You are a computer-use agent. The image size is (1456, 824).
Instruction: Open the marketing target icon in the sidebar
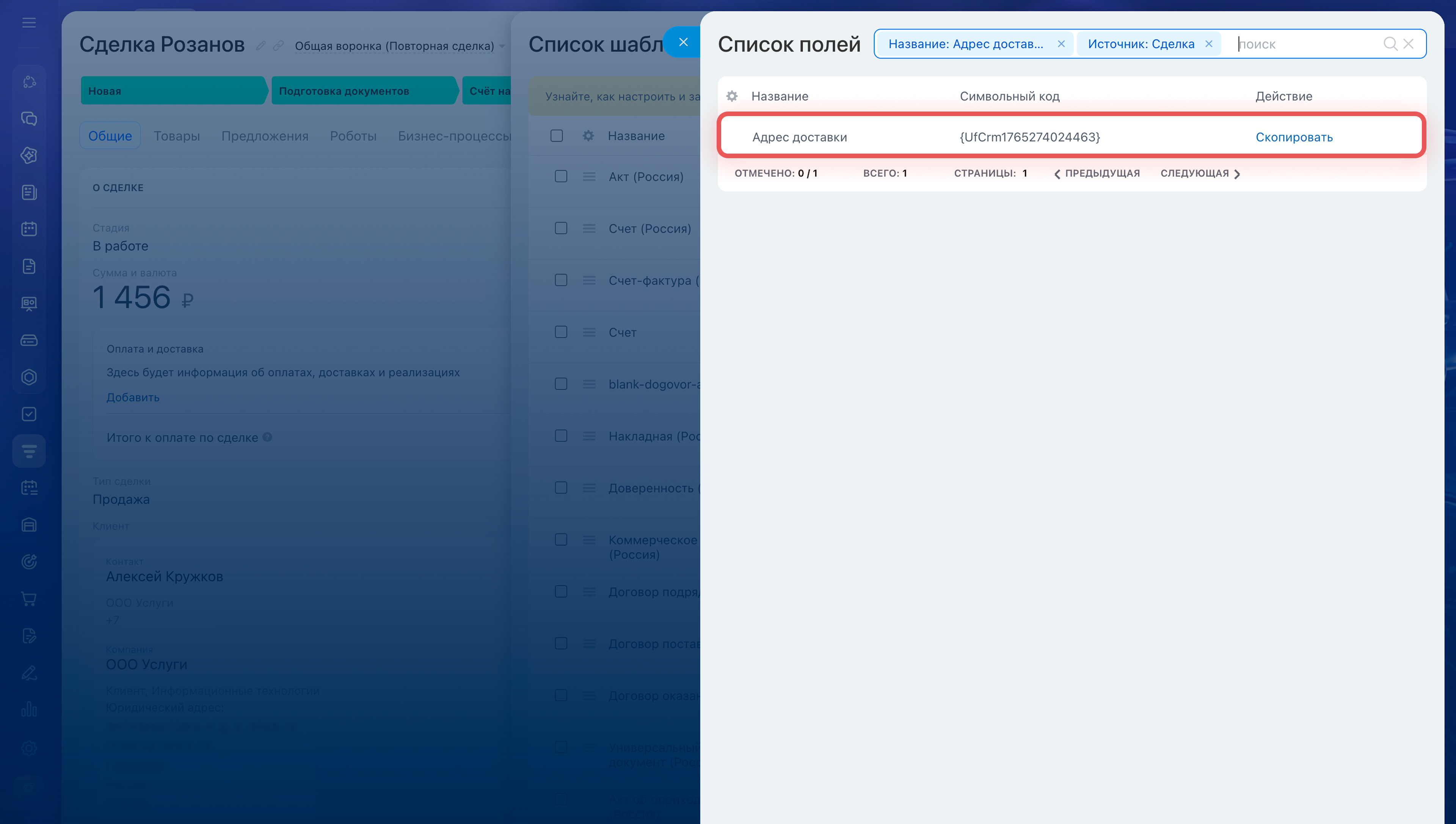coord(29,561)
